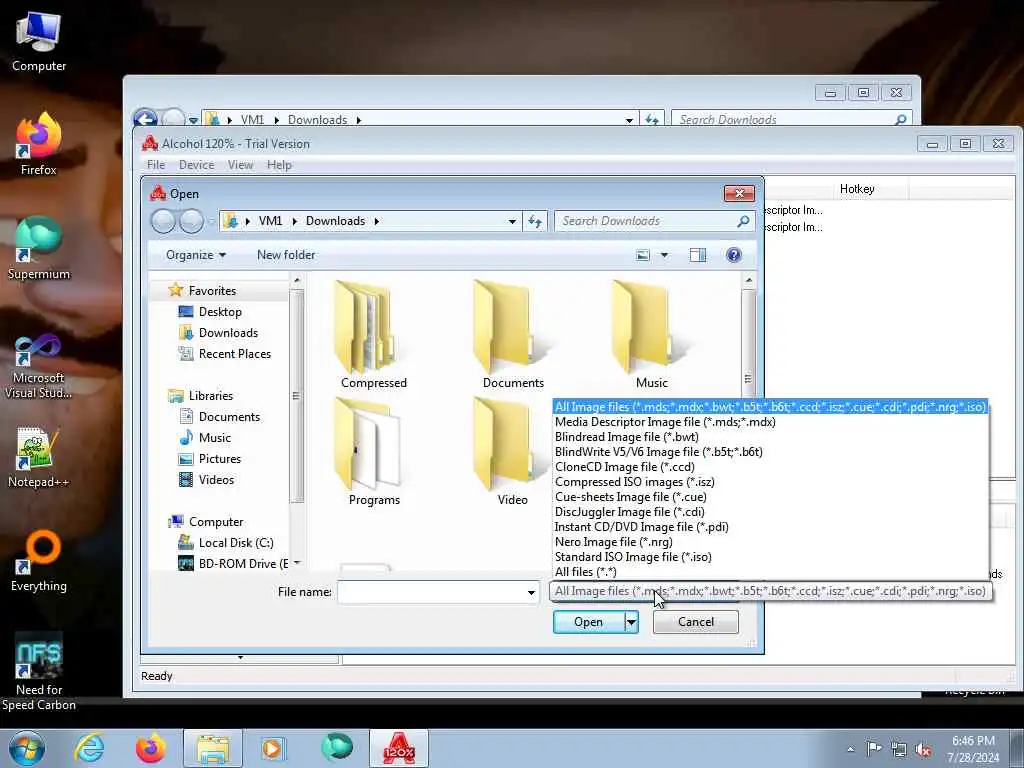Select the Everything desktop shortcut
The image size is (1024, 768).
click(x=39, y=562)
